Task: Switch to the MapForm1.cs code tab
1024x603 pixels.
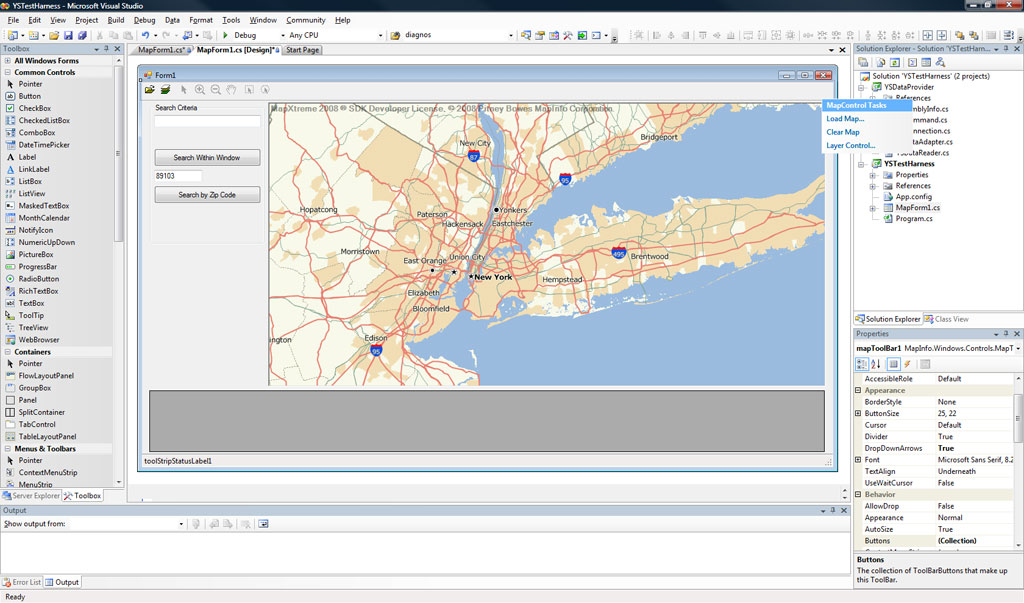Action: pos(161,50)
